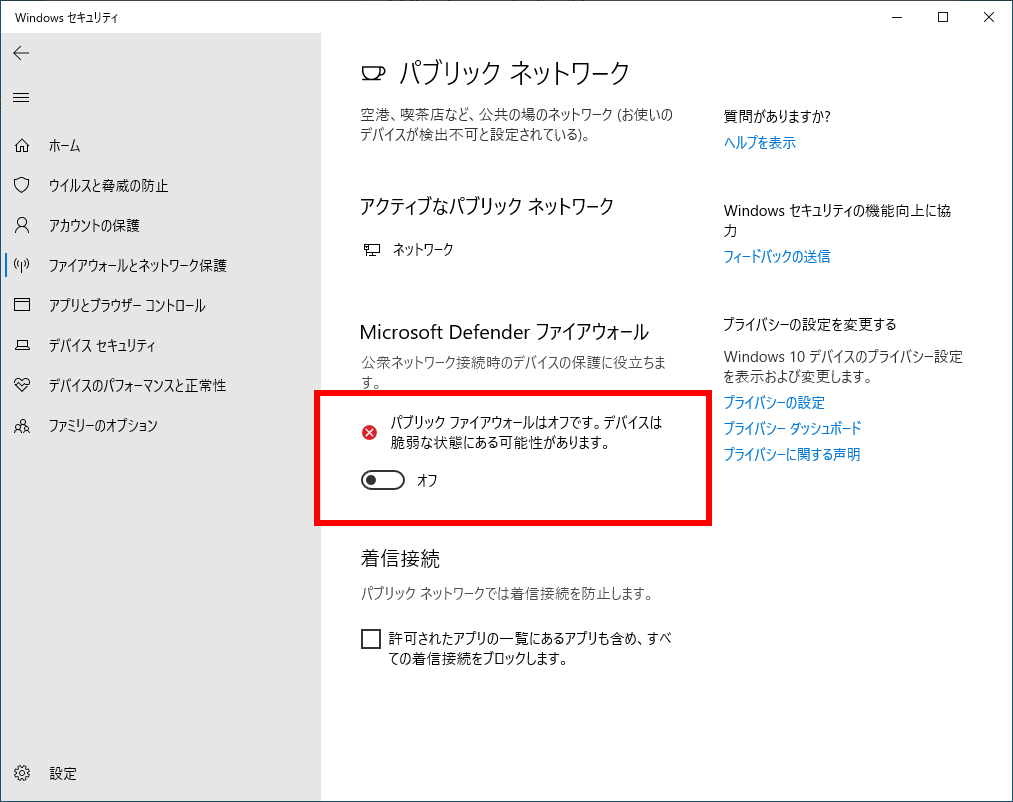1013x802 pixels.
Task: Click the アクティブなパブリック ネットワーク heading
Action: tap(486, 206)
